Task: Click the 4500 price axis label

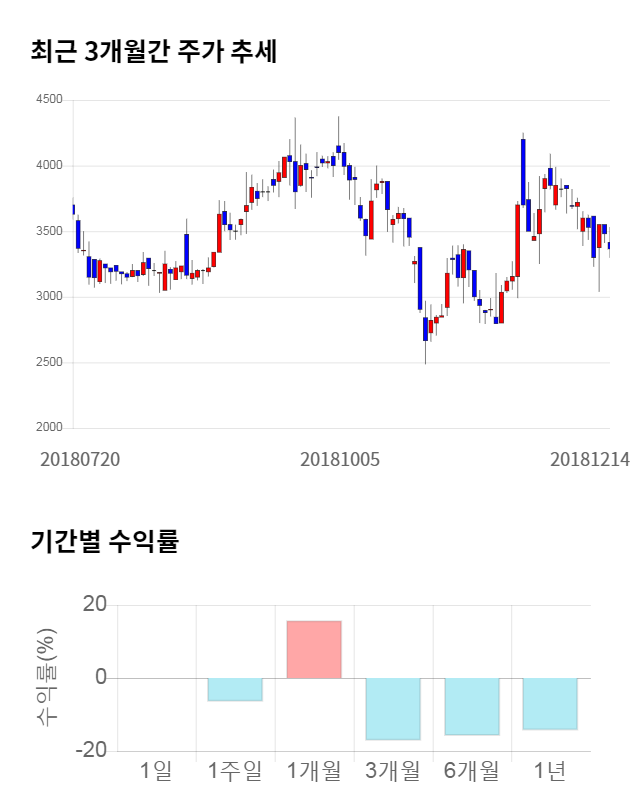Action: [x=48, y=100]
